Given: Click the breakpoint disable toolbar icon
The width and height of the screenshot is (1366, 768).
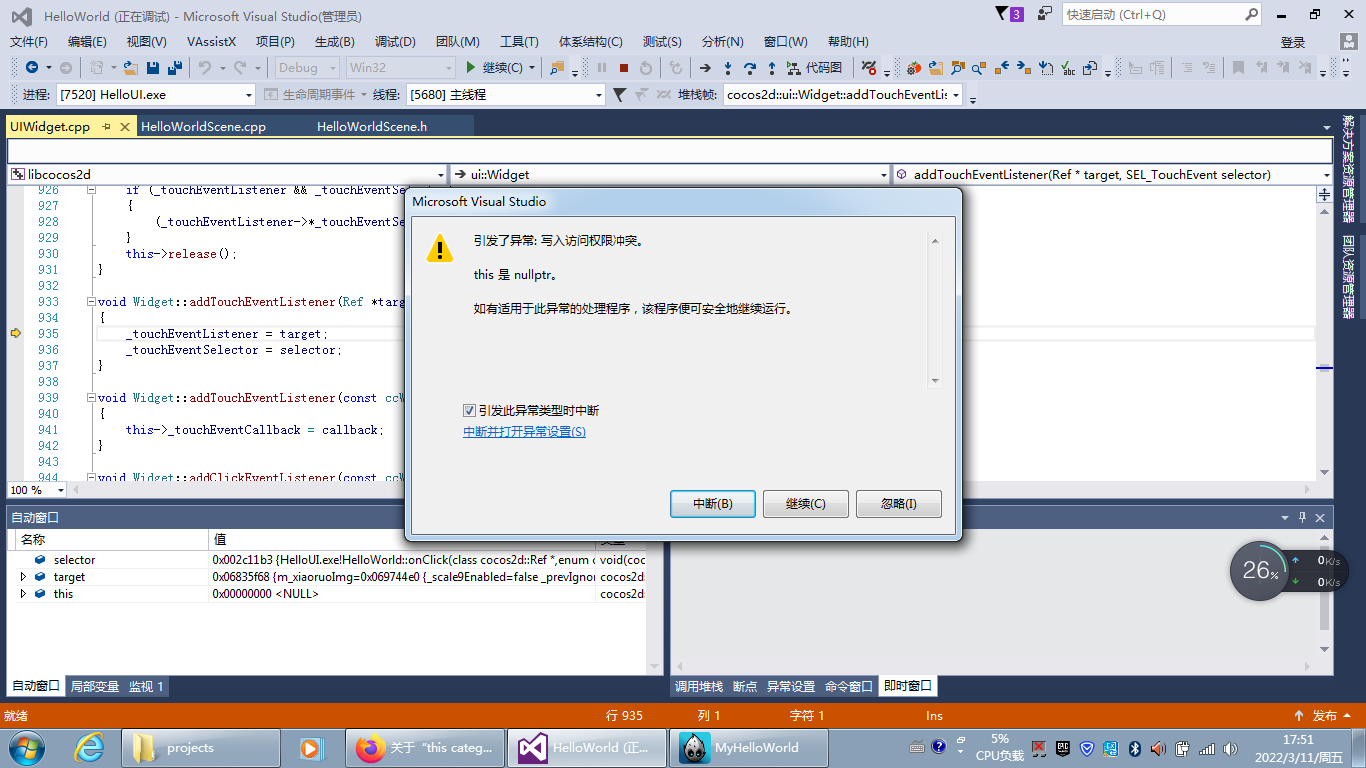Looking at the screenshot, I should pyautogui.click(x=868, y=68).
